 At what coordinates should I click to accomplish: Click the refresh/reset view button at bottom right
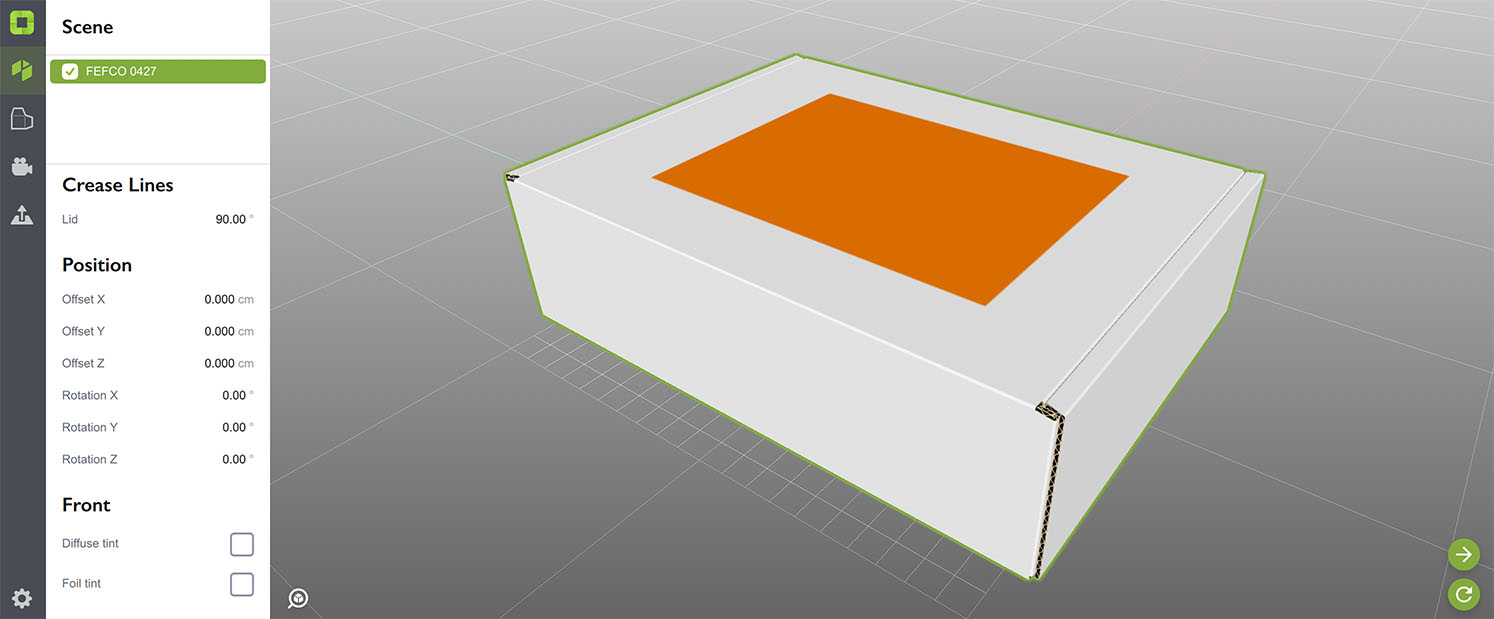[x=1463, y=594]
